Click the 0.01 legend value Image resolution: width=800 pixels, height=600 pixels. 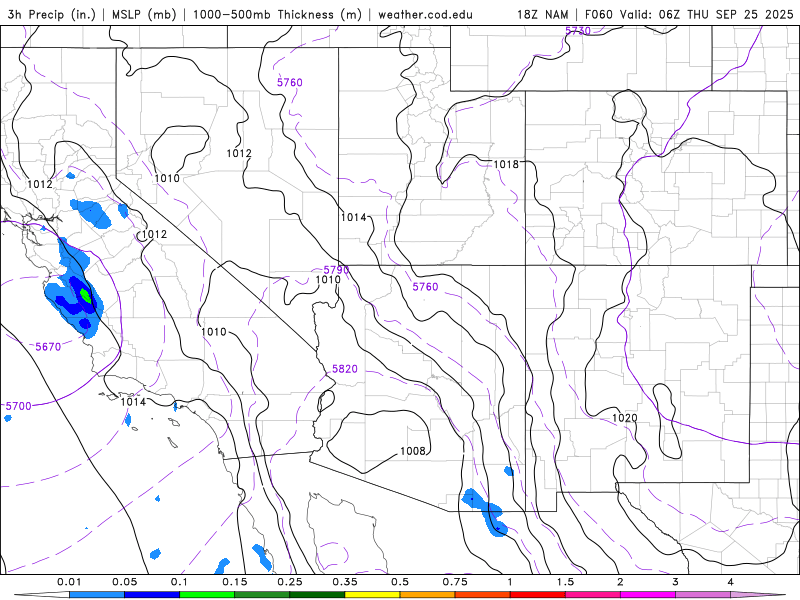69,582
